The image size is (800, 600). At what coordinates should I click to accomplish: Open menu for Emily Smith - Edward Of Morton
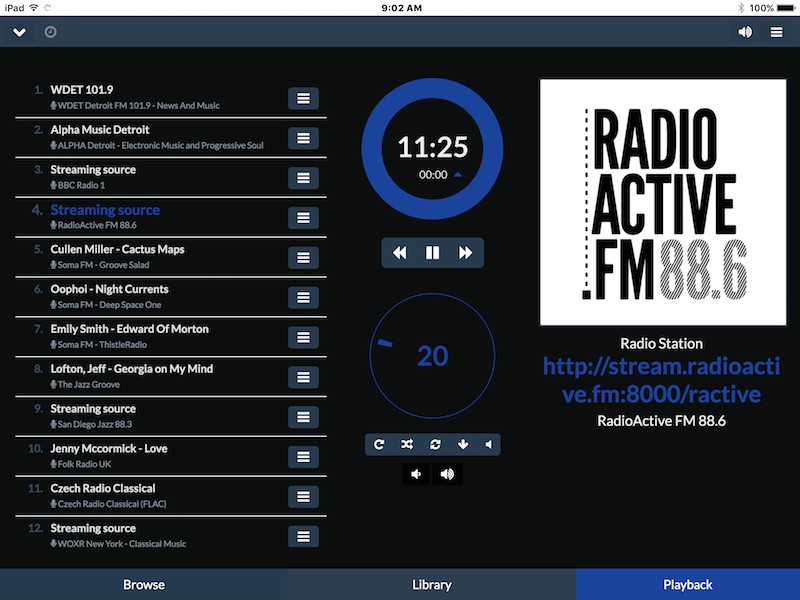coord(303,337)
